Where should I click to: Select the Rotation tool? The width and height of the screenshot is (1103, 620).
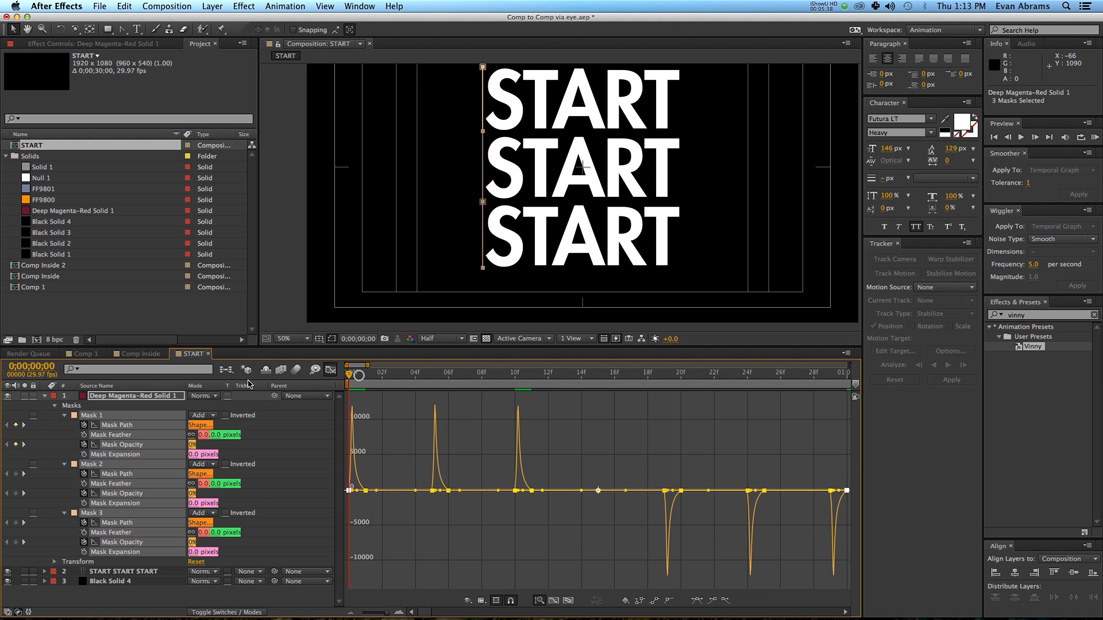pyautogui.click(x=60, y=30)
